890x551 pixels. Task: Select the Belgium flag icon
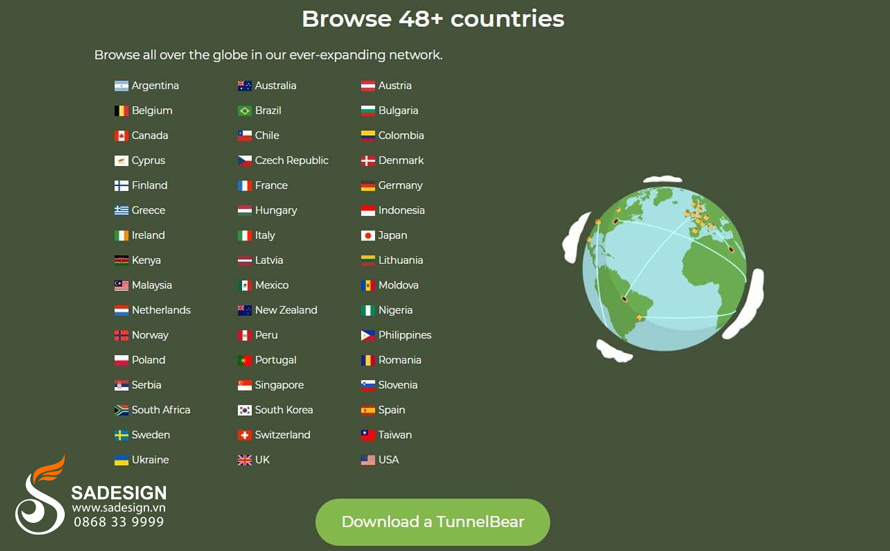pyautogui.click(x=121, y=111)
